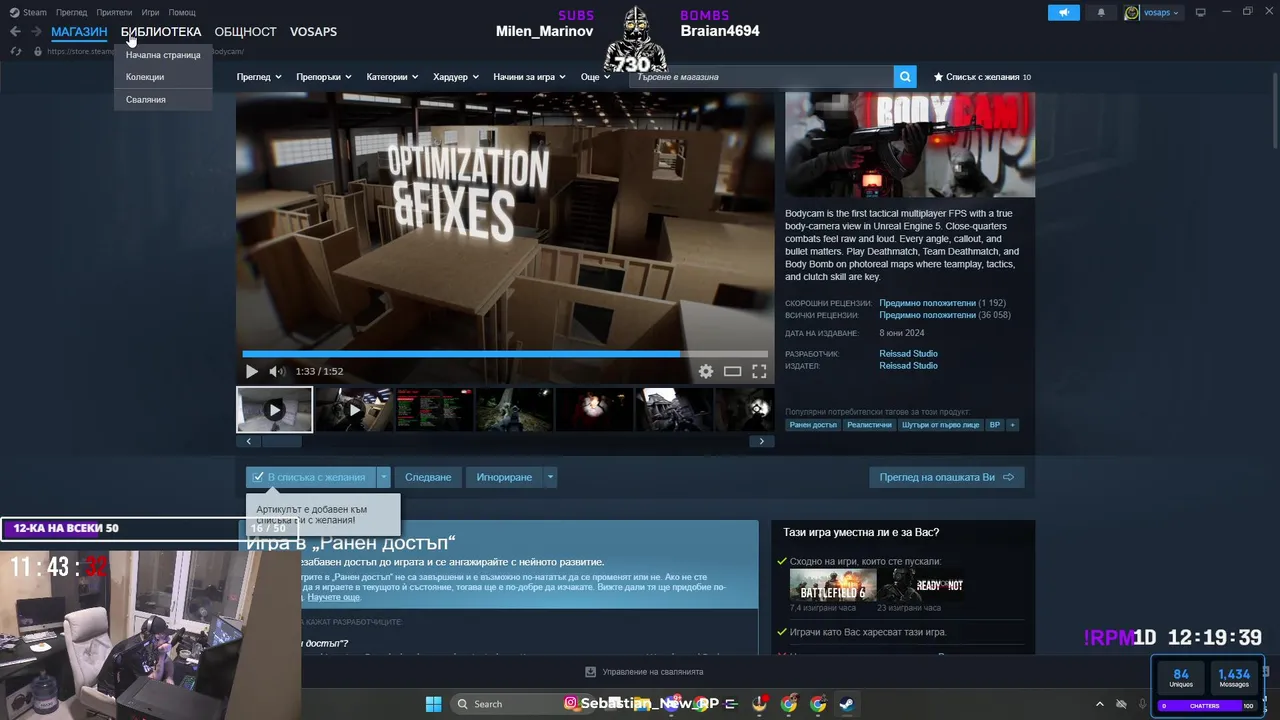This screenshot has height=720, width=1280.
Task: Go back with the left navigation arrow
Action: 15,32
